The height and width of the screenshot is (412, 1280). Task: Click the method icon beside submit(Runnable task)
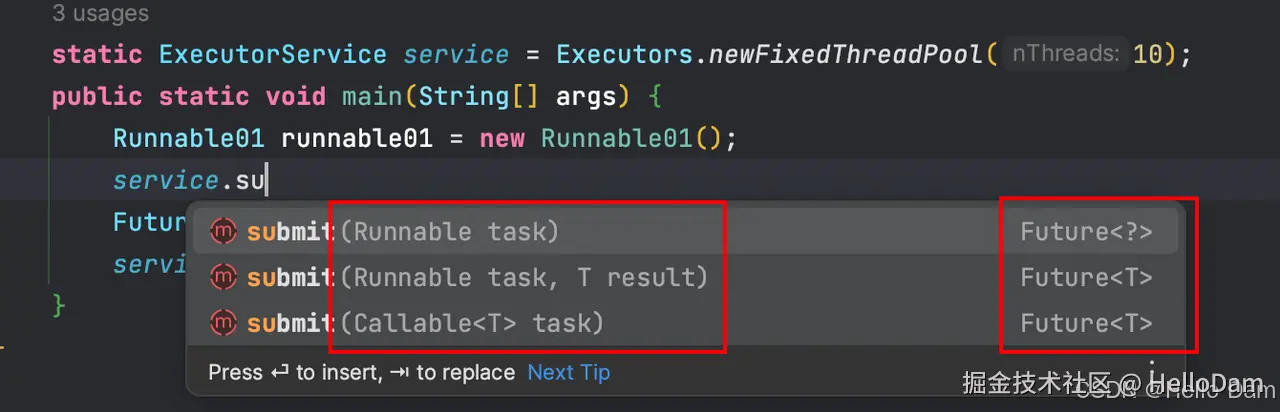pos(224,232)
